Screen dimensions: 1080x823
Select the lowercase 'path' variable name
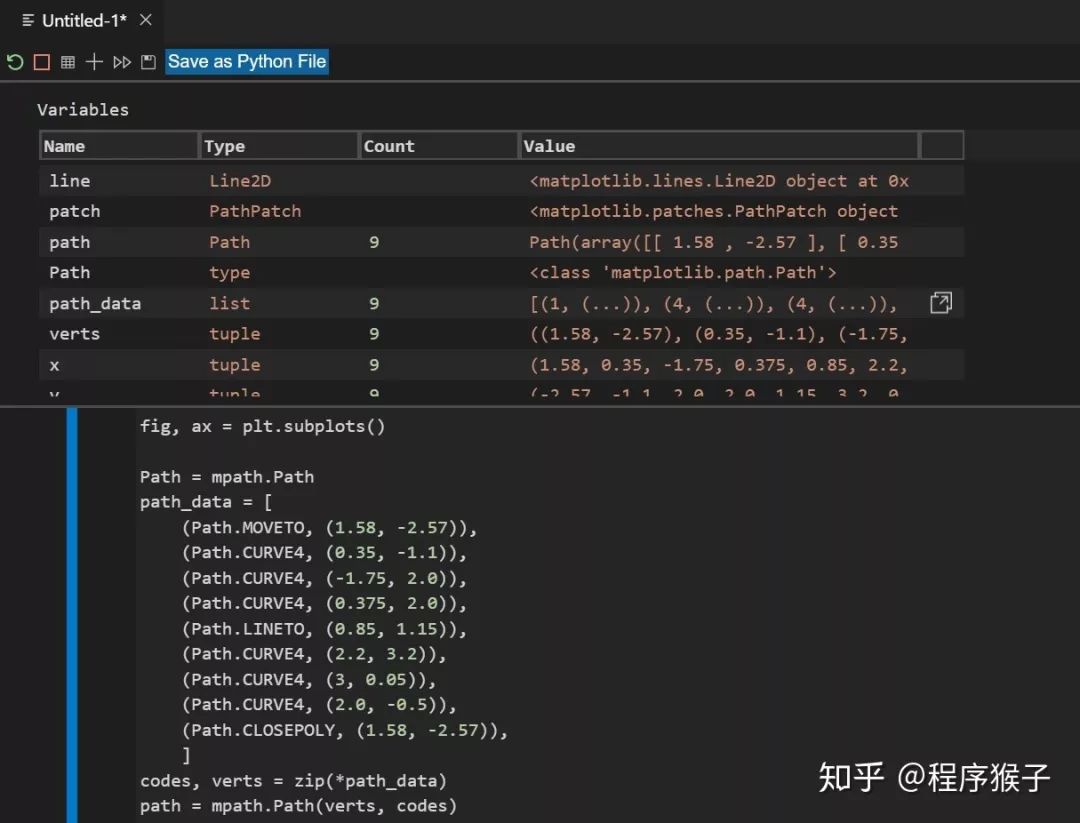70,242
